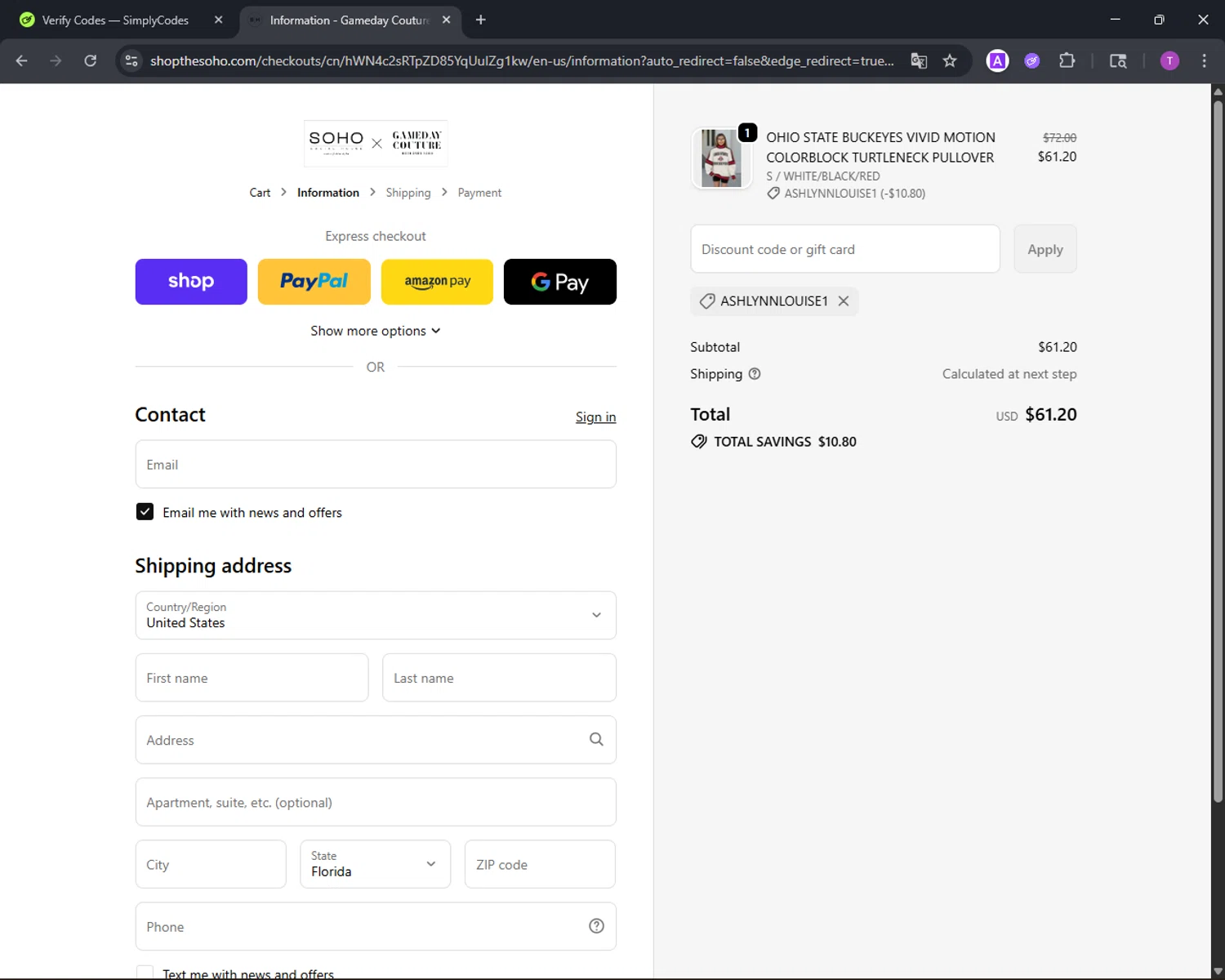Open the SimplyCodes extension icon
This screenshot has width=1225, height=980.
1032,60
